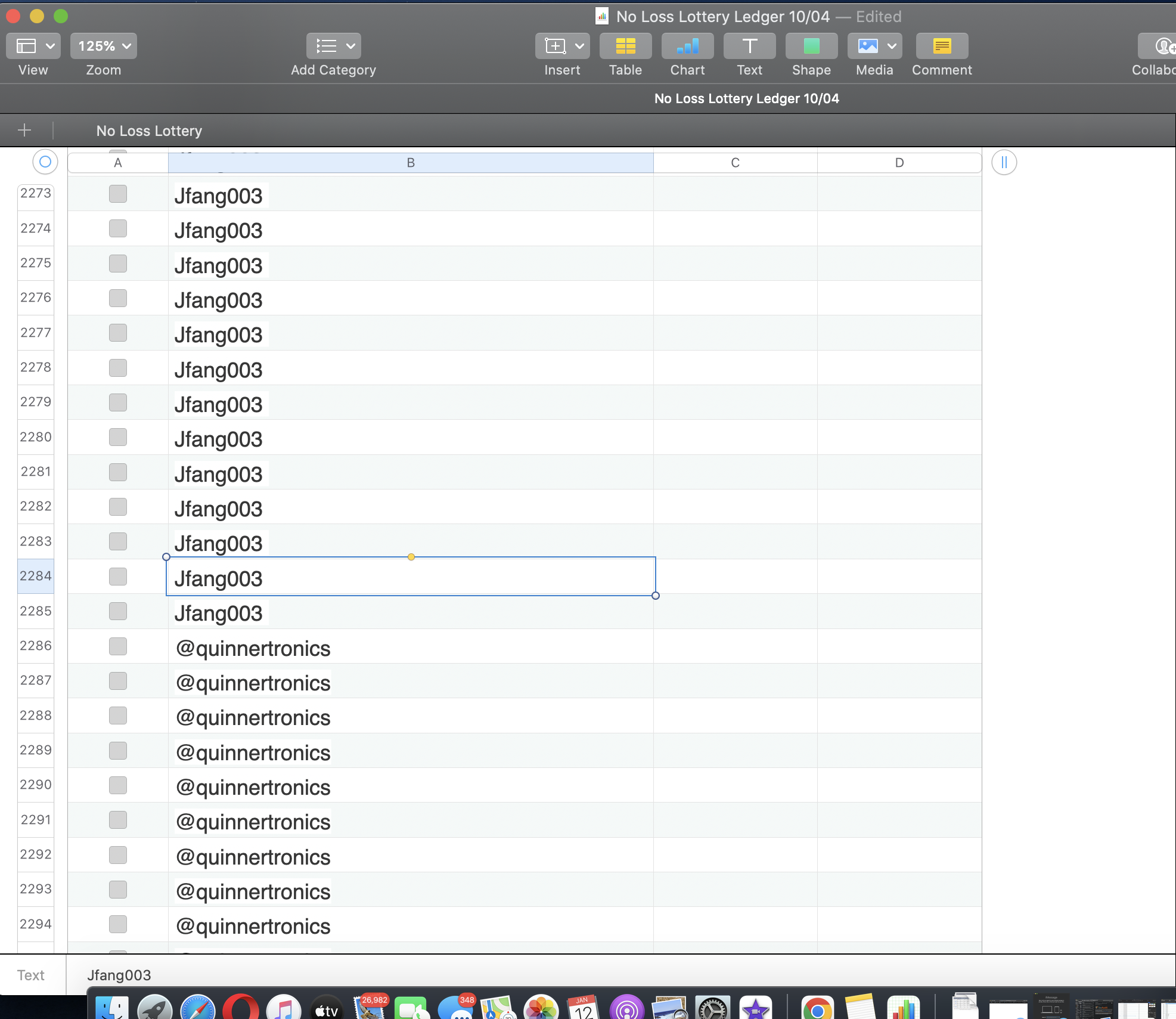Select row header 2275
This screenshot has height=1019, width=1176.
(36, 263)
